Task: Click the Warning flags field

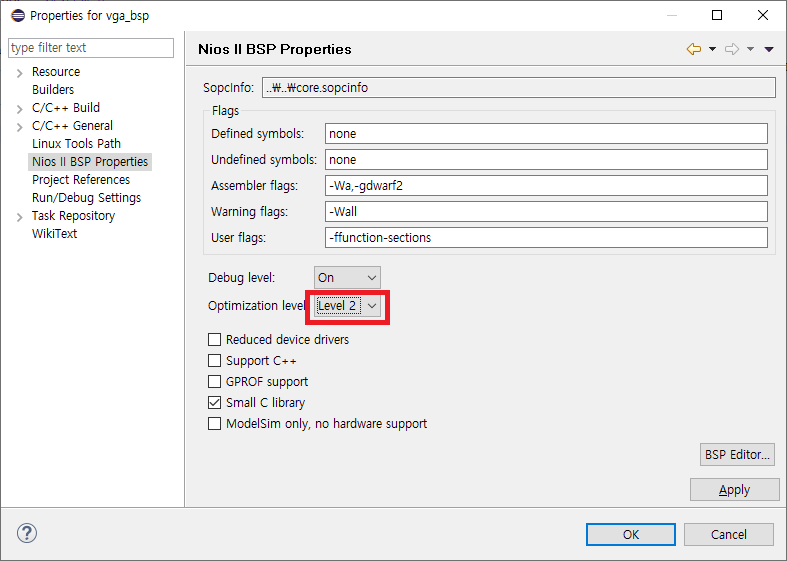Action: coord(546,212)
